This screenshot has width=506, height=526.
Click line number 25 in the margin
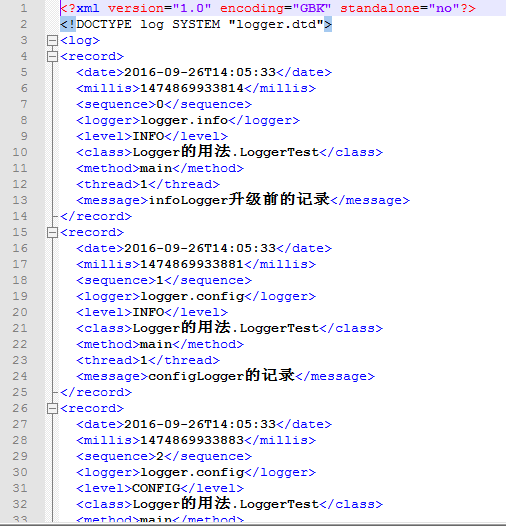point(20,392)
